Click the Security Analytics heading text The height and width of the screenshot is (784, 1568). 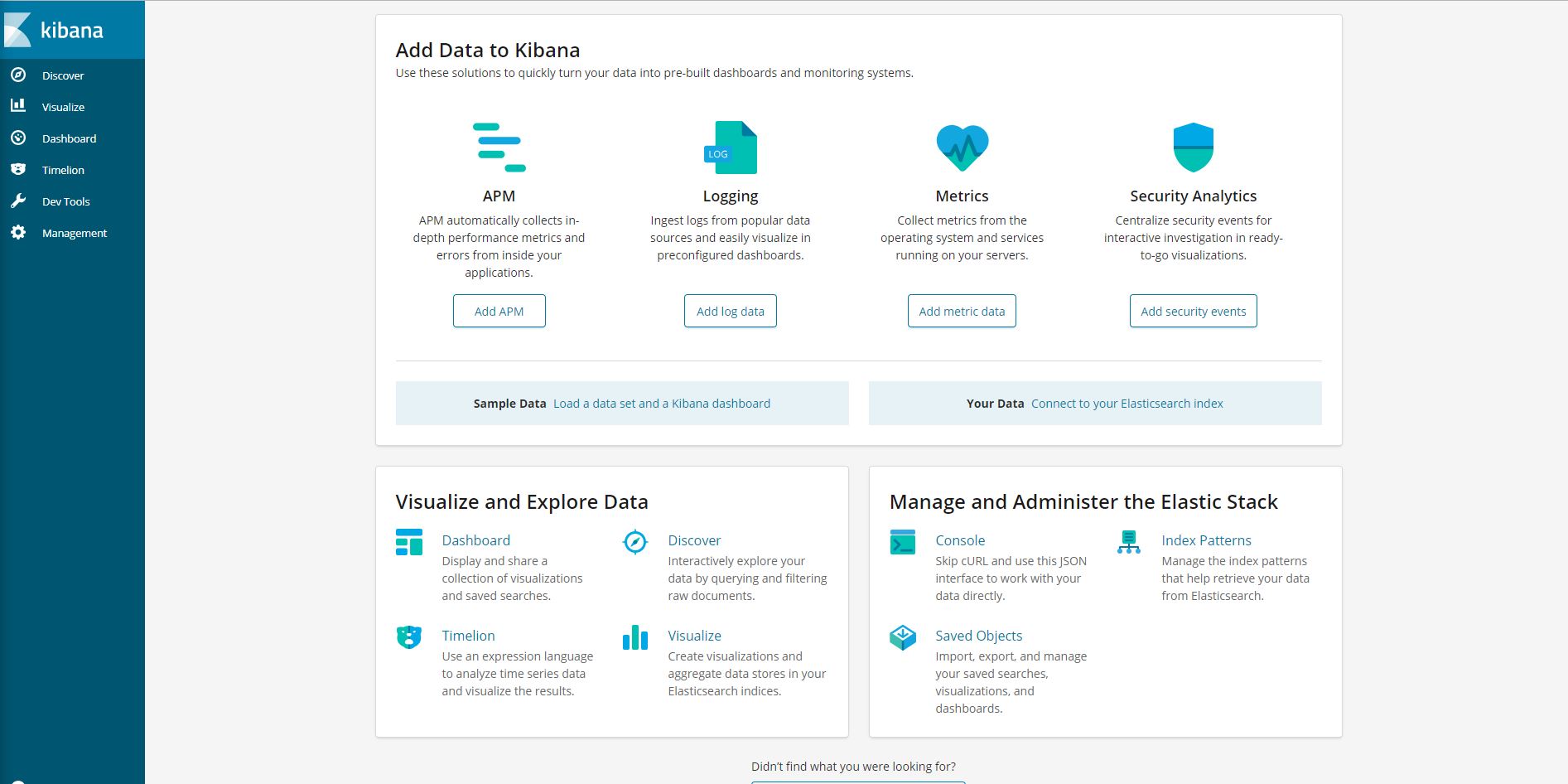pos(1194,196)
